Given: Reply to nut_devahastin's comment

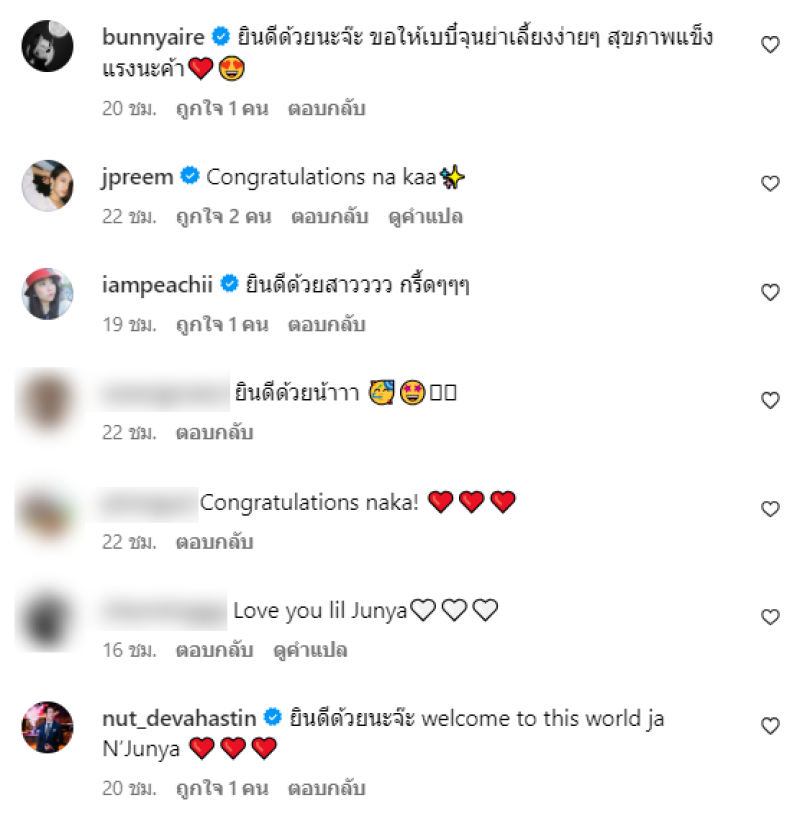Looking at the screenshot, I should tap(327, 788).
